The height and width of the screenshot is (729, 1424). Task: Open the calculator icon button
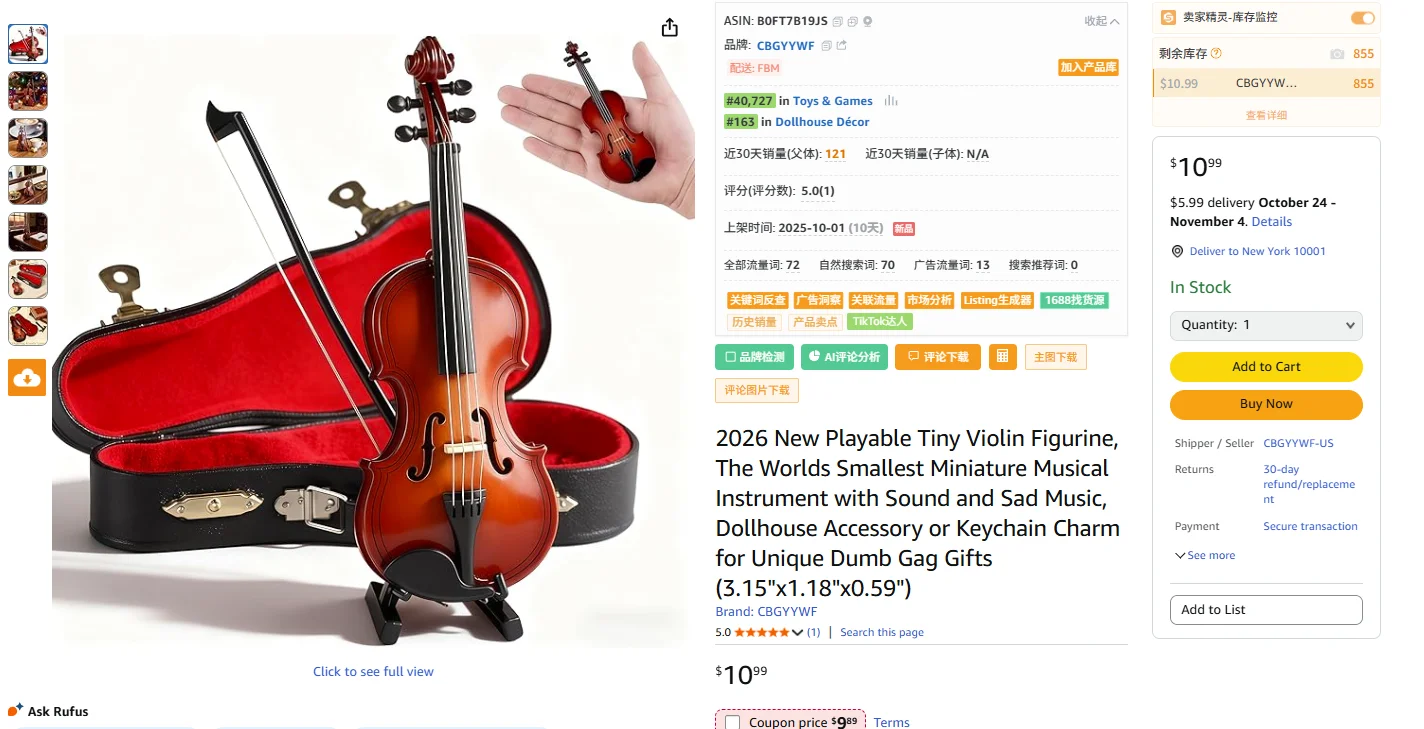1003,357
